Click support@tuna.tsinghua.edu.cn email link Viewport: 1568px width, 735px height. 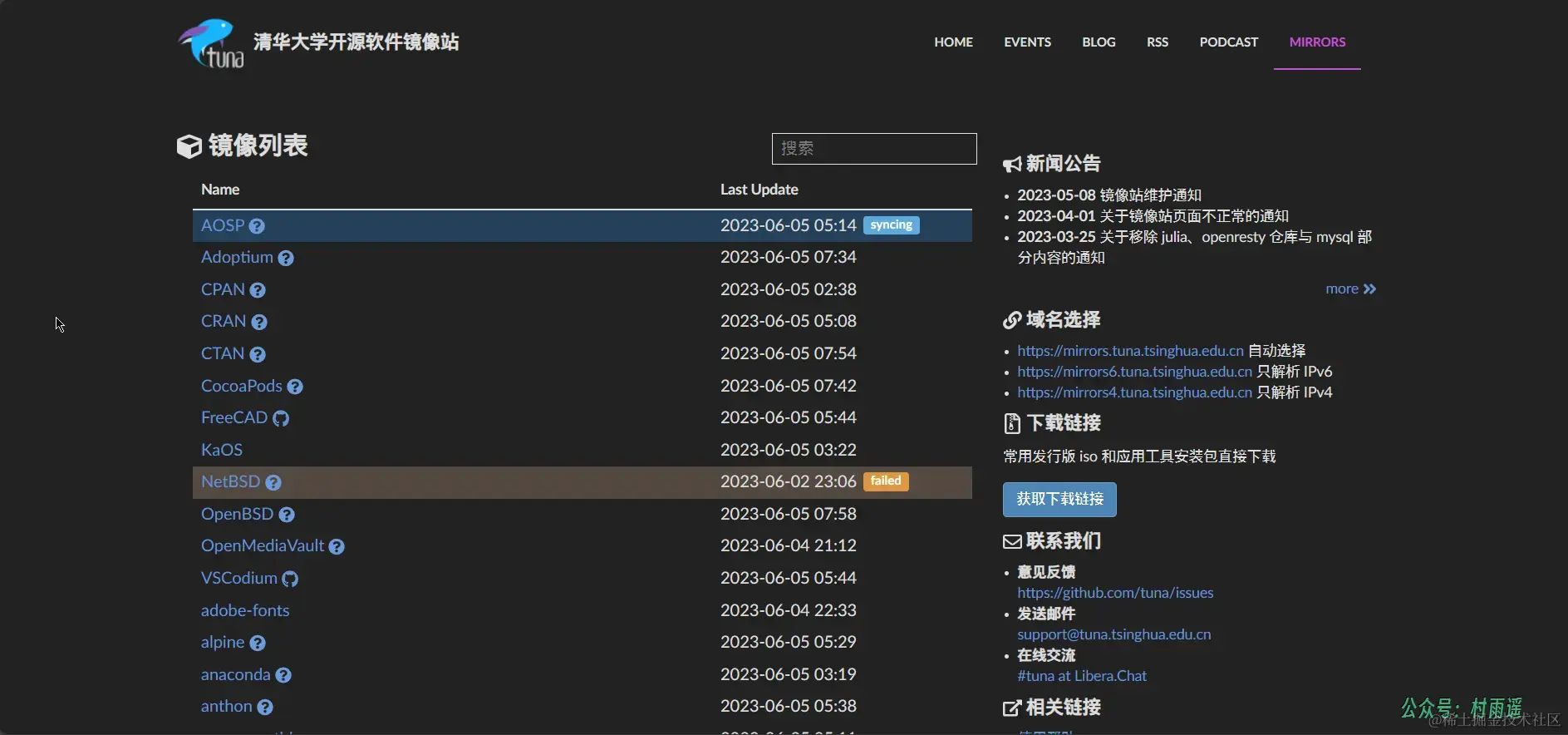(x=1114, y=635)
